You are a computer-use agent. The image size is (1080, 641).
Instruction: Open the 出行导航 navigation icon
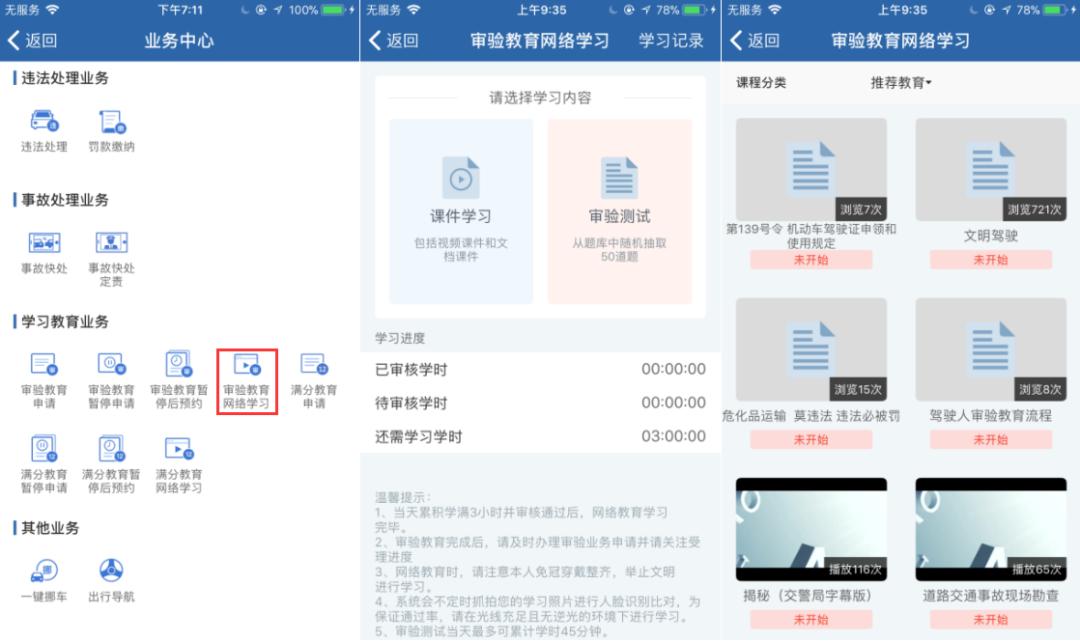pyautogui.click(x=110, y=569)
